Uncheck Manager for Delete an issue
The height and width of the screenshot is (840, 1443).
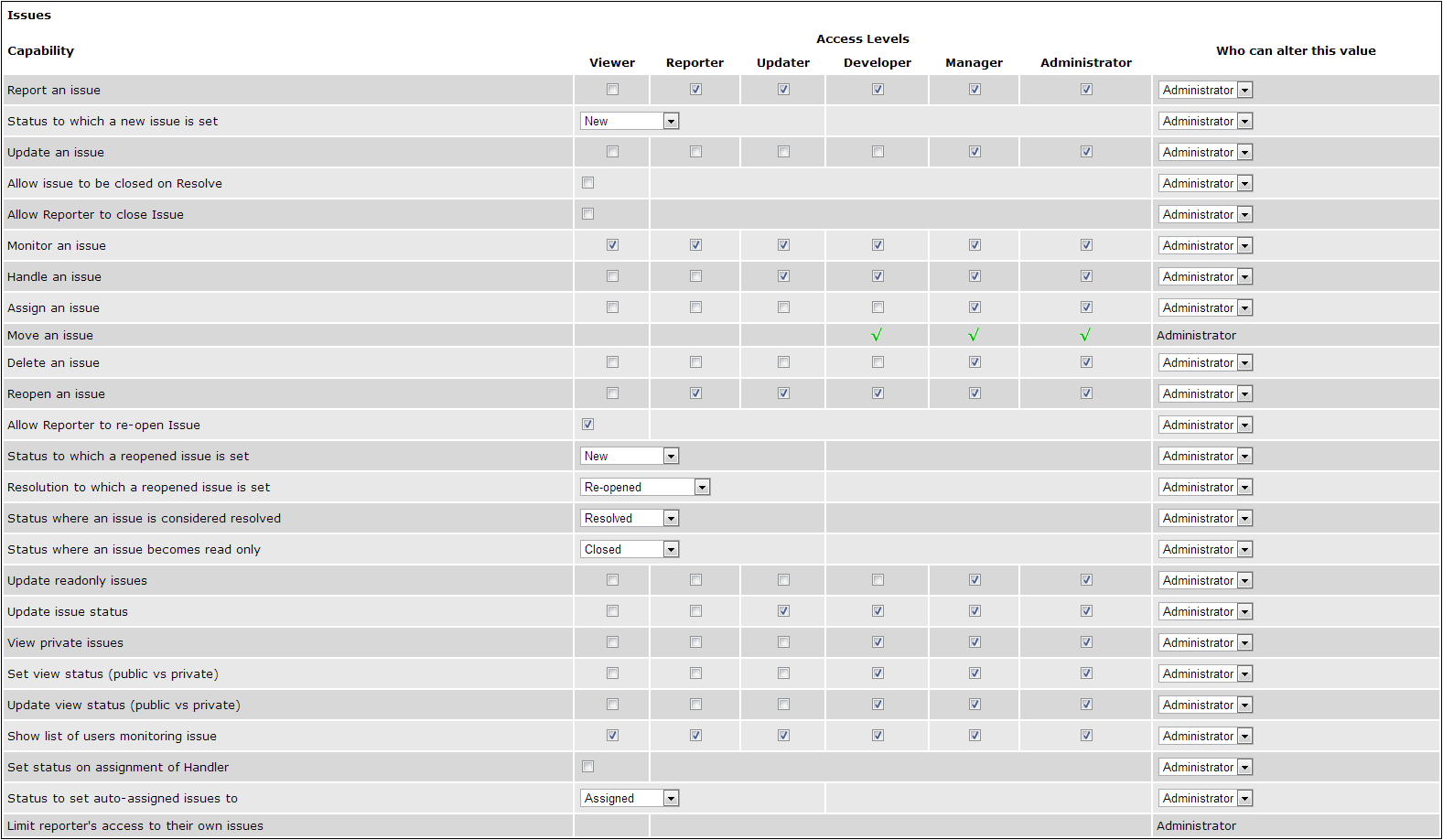click(975, 362)
